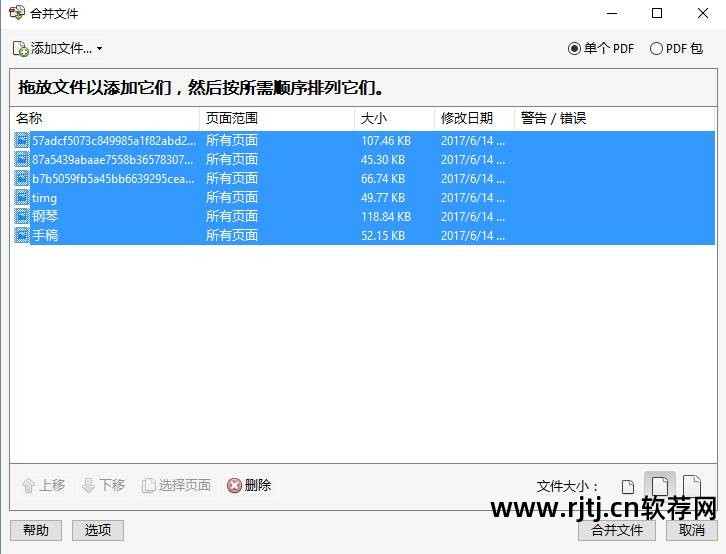Viewport: 726px width, 554px height.
Task: Select file 57adcf5073c849985a1f82abd2...
Action: tap(363, 141)
